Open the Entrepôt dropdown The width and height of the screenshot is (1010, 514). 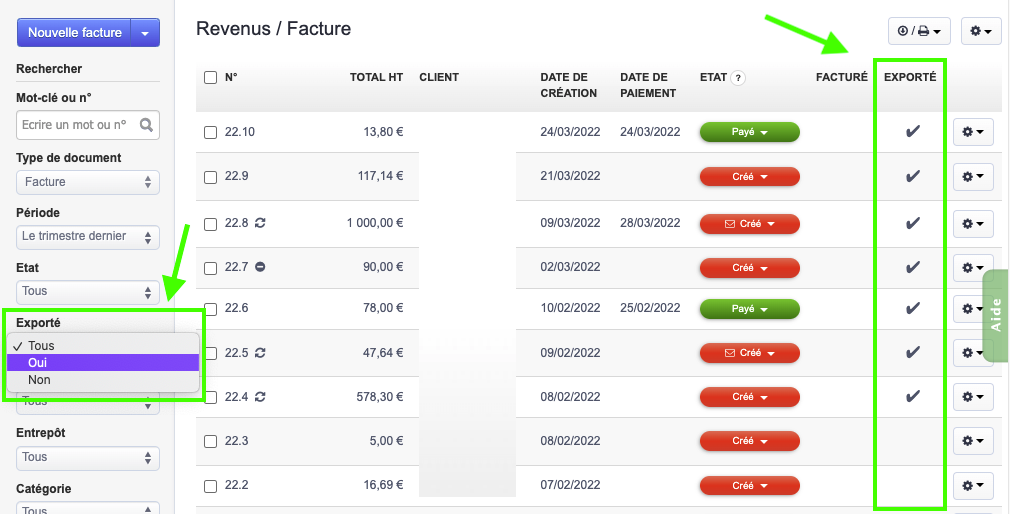pos(88,458)
